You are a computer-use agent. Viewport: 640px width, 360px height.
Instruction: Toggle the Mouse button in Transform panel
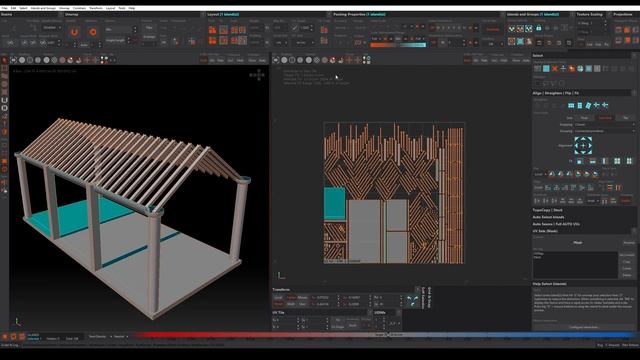[x=302, y=298]
